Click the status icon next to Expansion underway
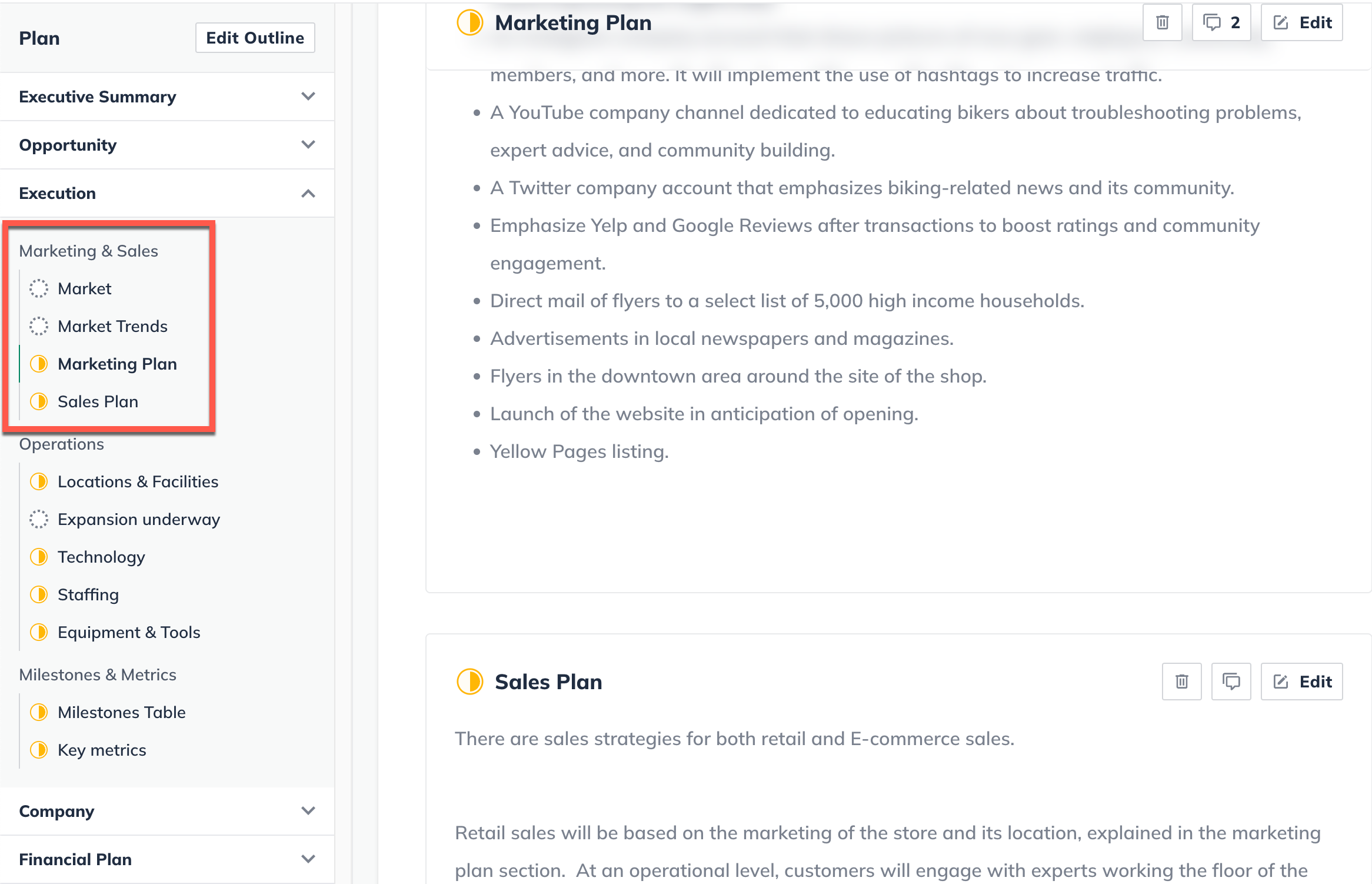 [x=39, y=519]
